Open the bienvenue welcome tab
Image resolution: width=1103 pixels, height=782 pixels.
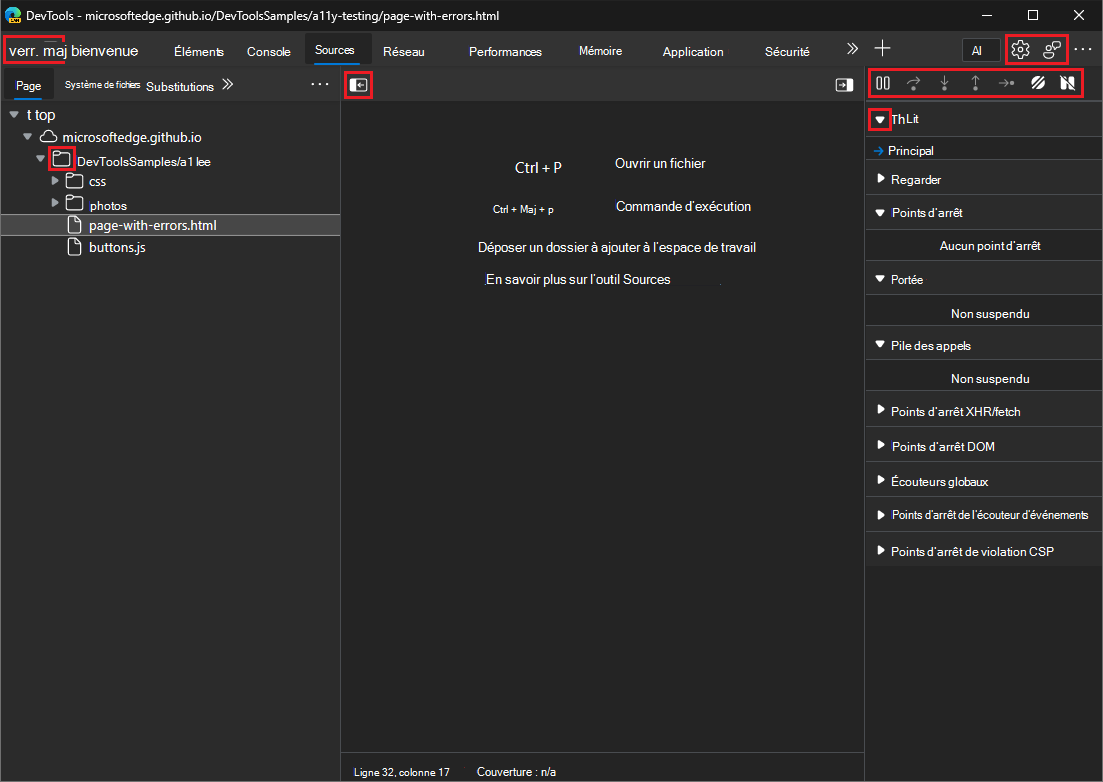[x=105, y=51]
